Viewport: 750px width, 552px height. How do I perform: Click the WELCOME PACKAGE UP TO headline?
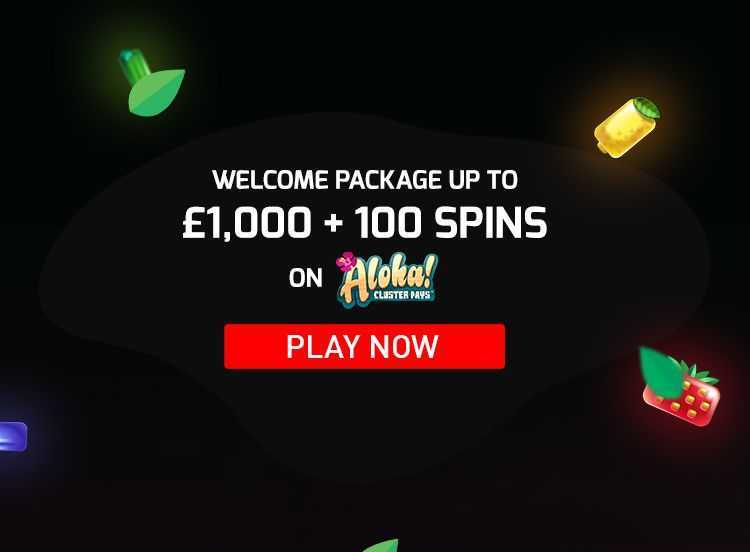coord(365,180)
